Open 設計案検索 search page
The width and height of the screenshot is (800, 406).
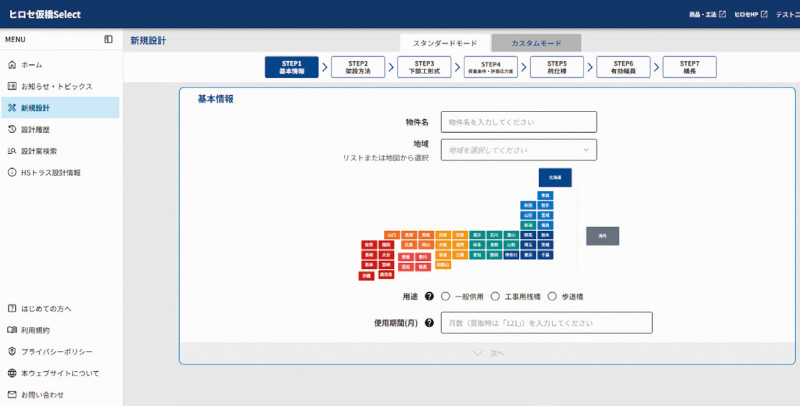coord(39,151)
